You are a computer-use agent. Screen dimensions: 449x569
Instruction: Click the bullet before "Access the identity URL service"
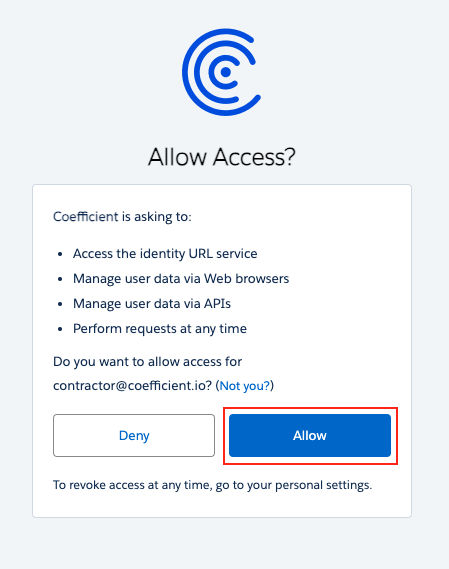60,254
